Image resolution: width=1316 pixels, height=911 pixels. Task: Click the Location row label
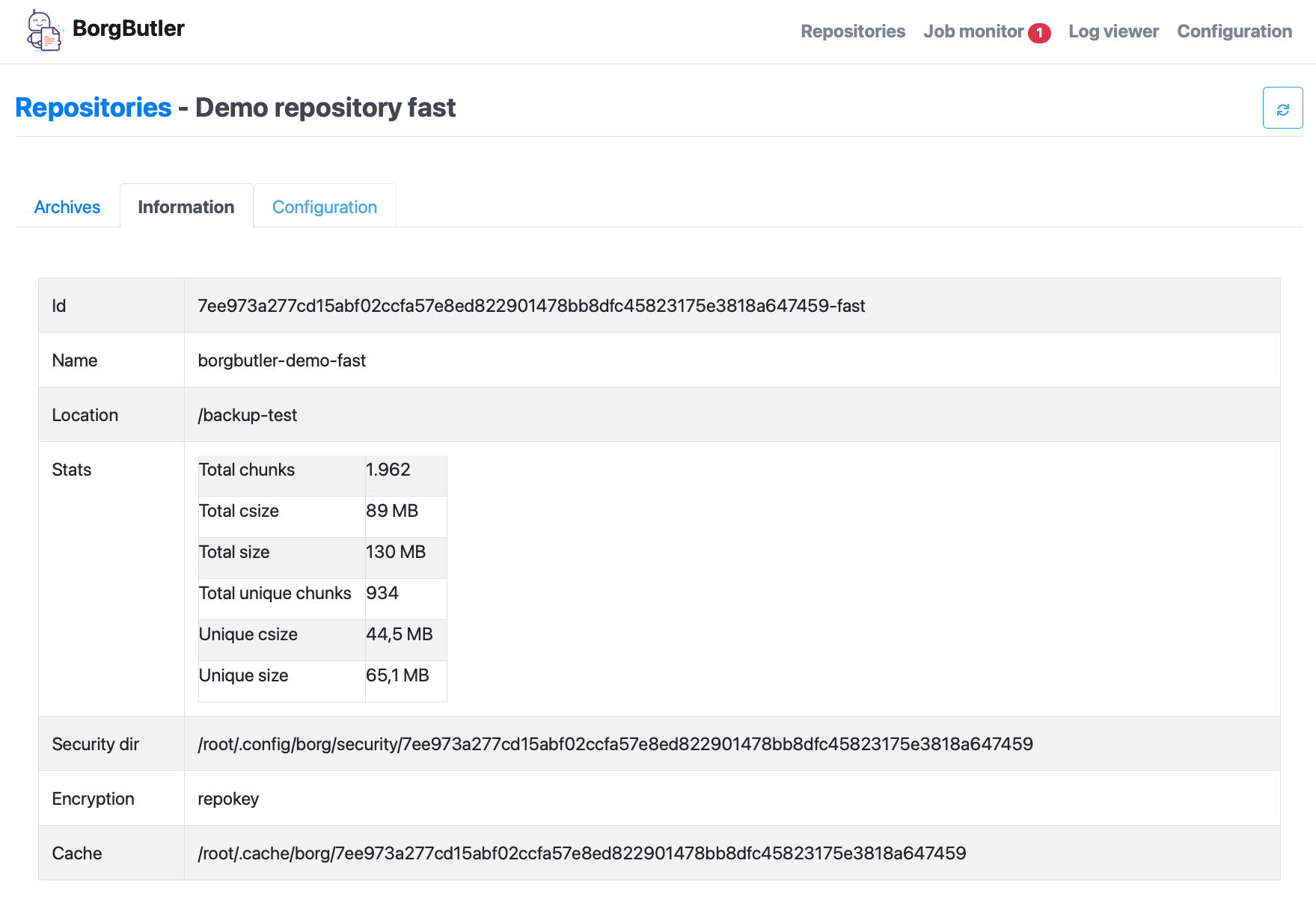pyautogui.click(x=85, y=415)
